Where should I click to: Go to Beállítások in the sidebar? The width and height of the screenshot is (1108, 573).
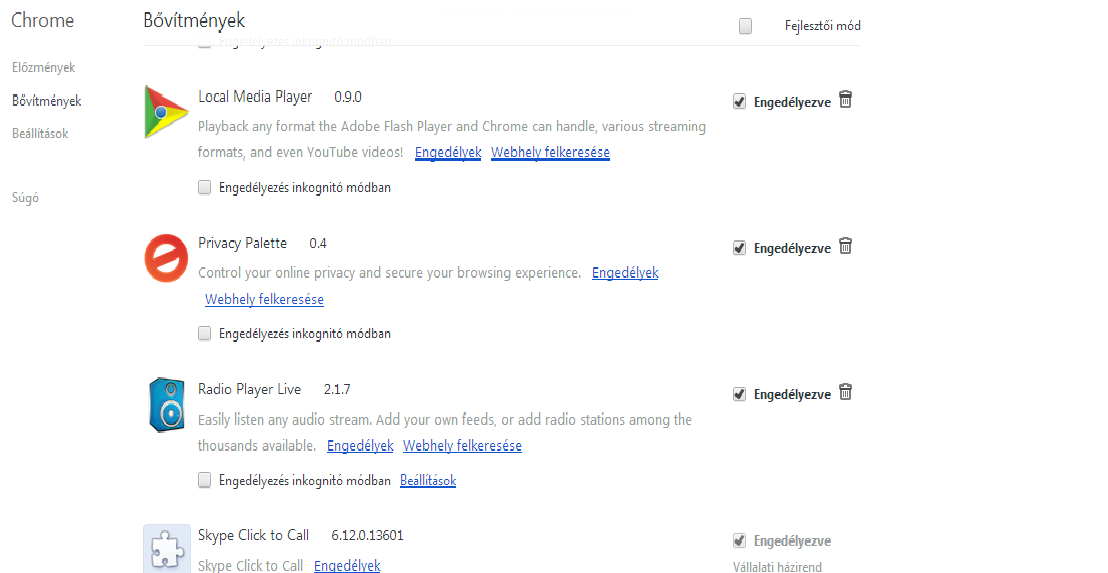40,133
